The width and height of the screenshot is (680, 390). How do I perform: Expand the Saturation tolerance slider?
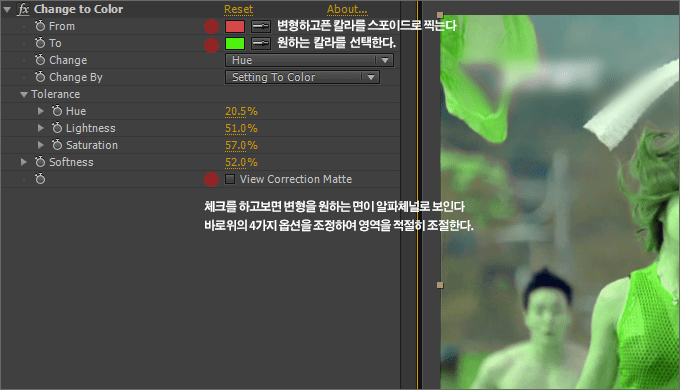41,145
